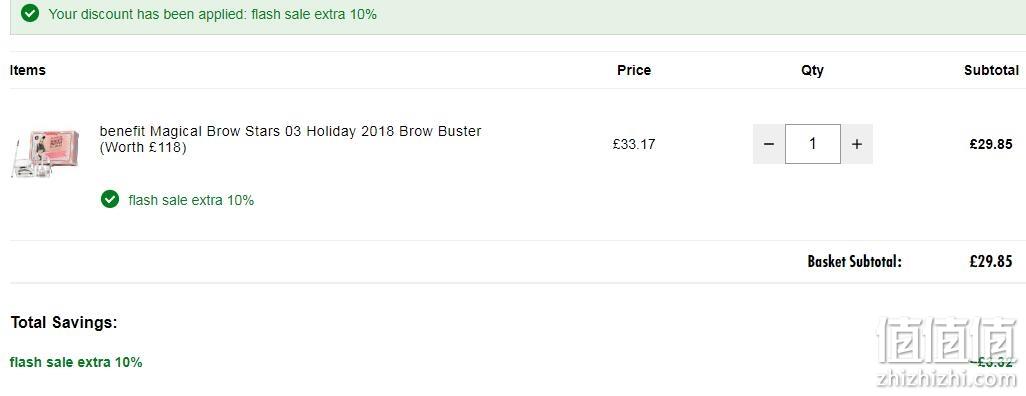
Task: Click the item subtotal £29.85 in product row
Action: [x=991, y=144]
